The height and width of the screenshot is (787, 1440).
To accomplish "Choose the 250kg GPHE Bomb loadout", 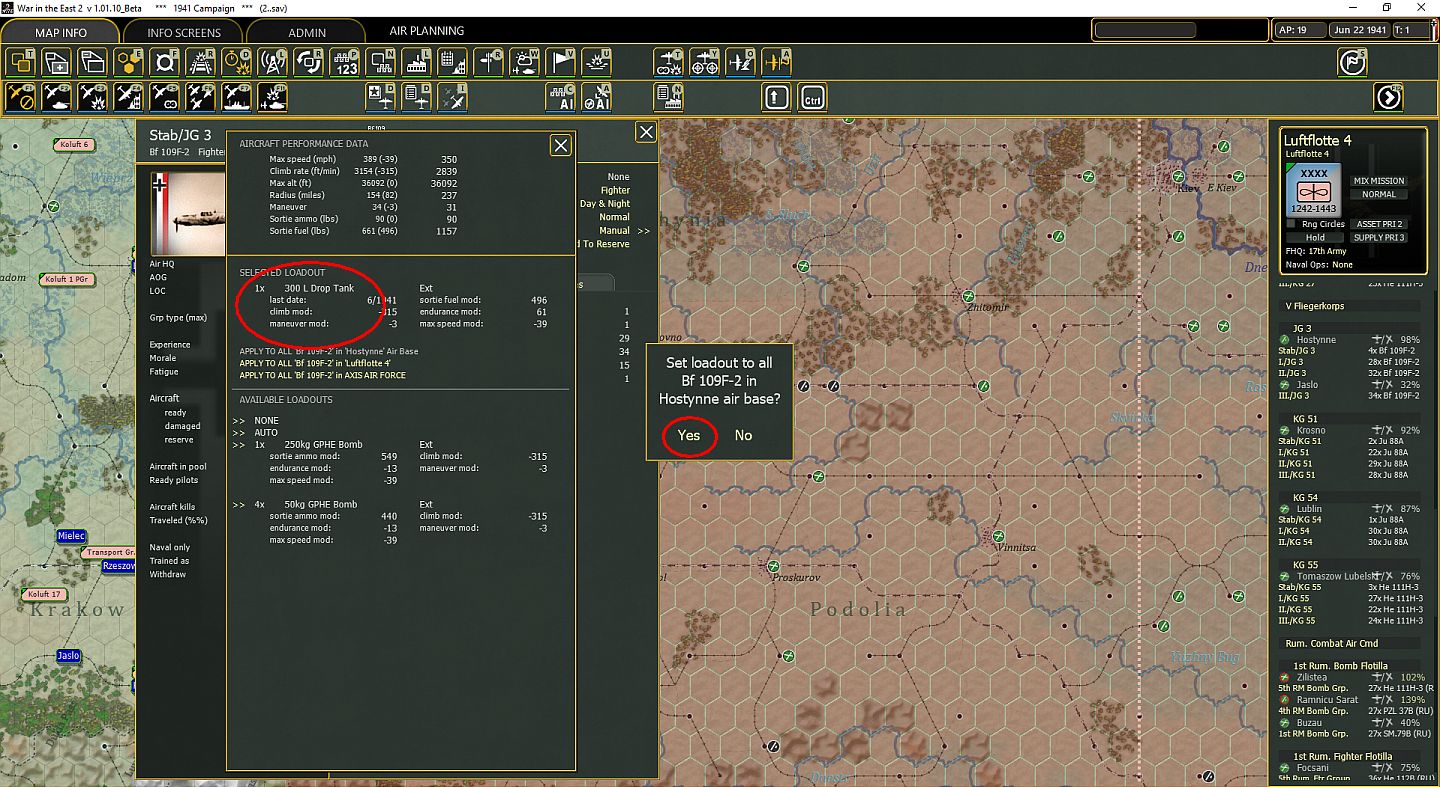I will [323, 444].
